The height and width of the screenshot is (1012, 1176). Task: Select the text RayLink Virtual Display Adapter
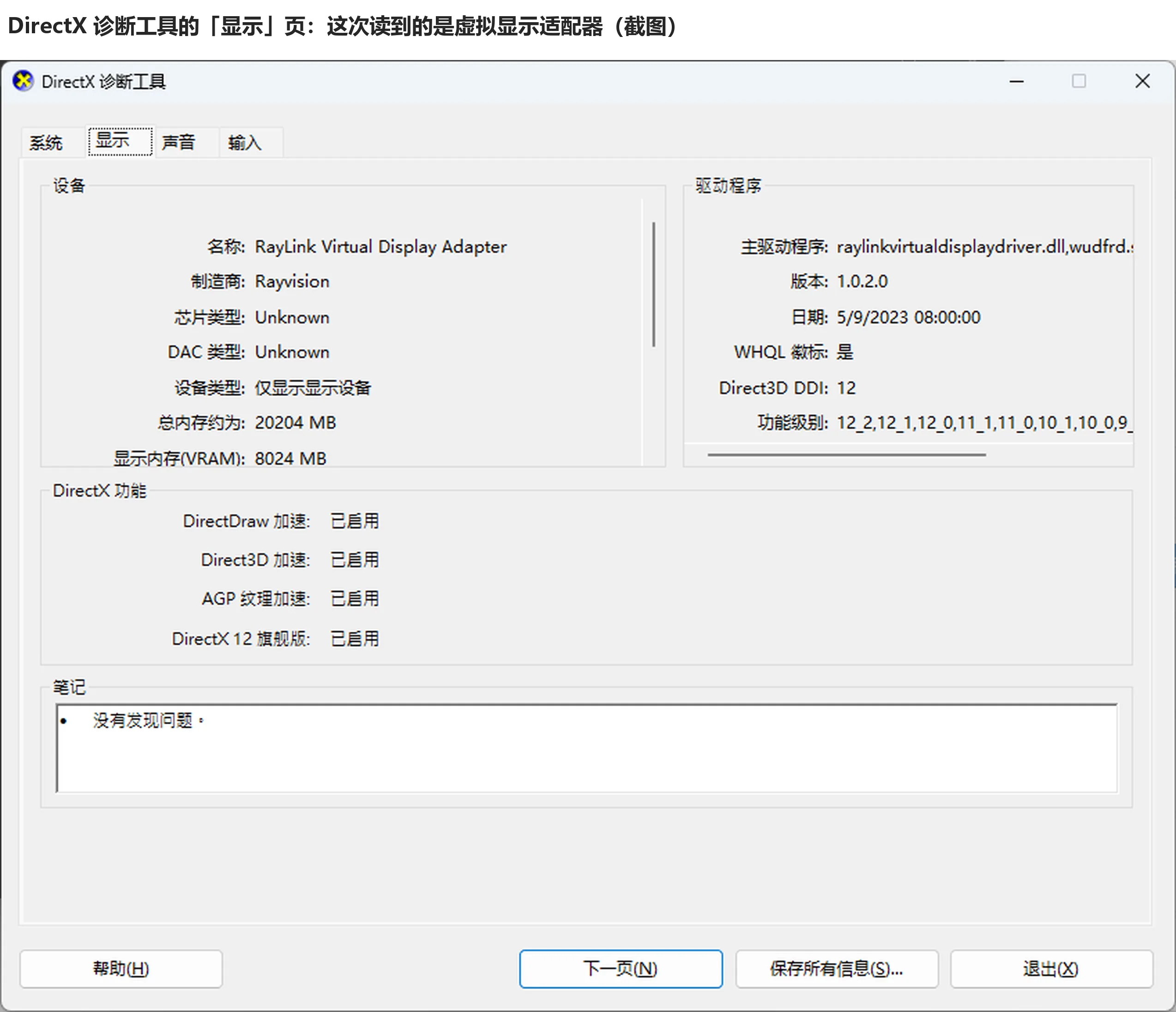380,247
